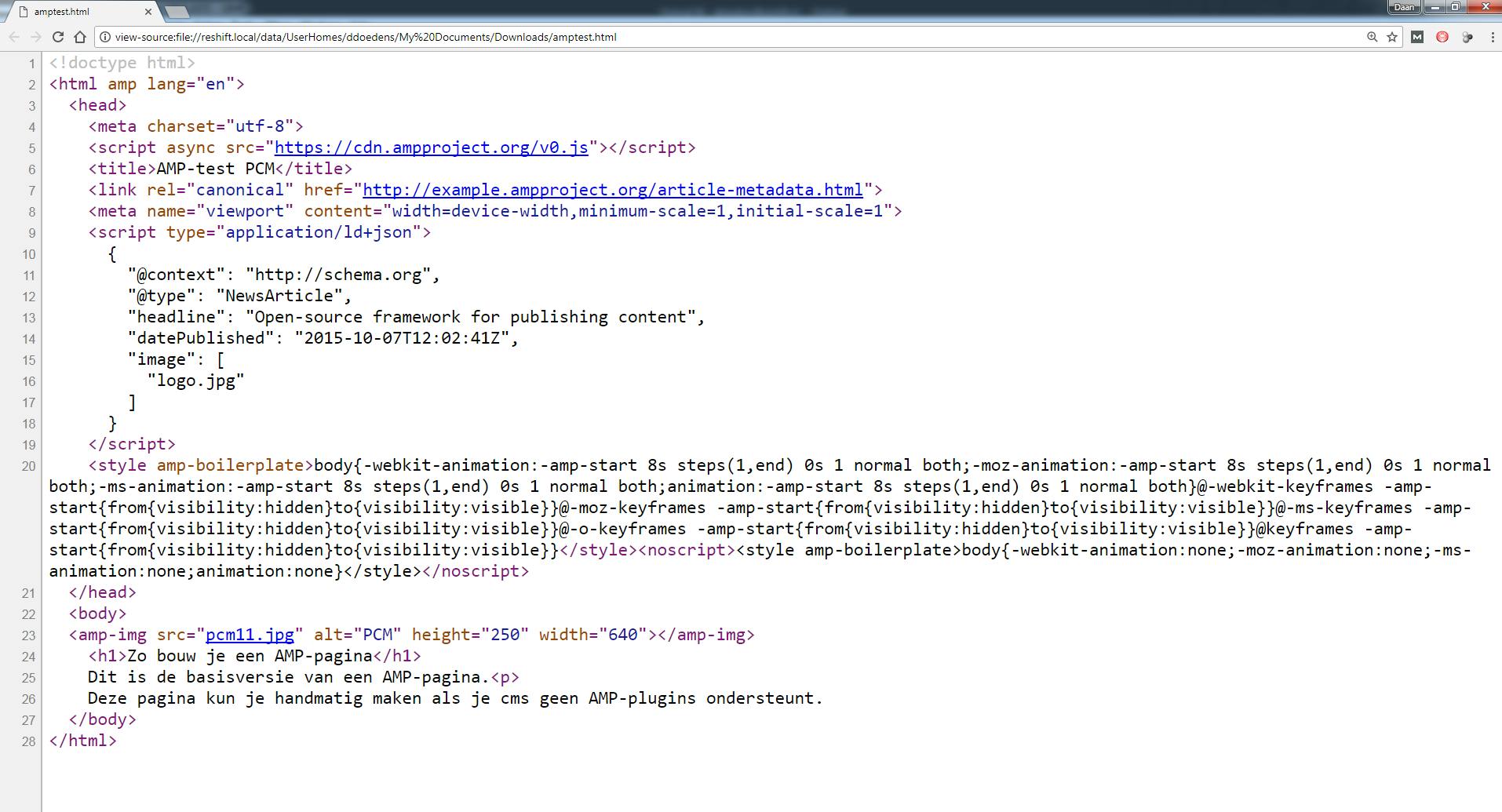
Task: Click the "application/ld+json" script type
Action: pos(319,232)
